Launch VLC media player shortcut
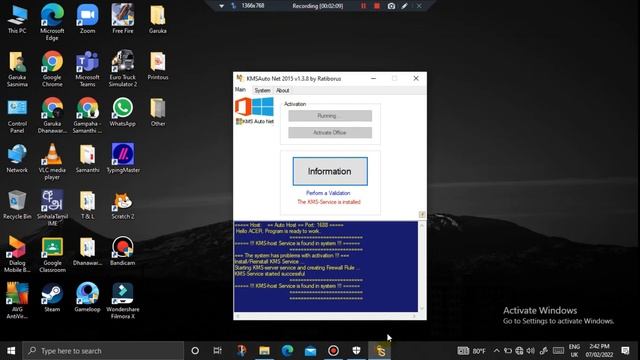Viewport: 640px width, 360px height. tap(52, 162)
